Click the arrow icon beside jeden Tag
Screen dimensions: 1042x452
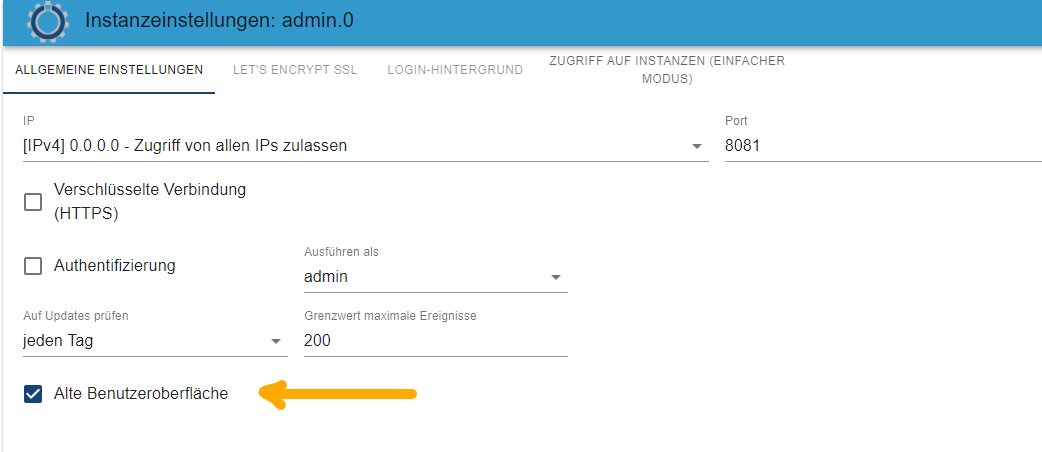pyautogui.click(x=276, y=342)
